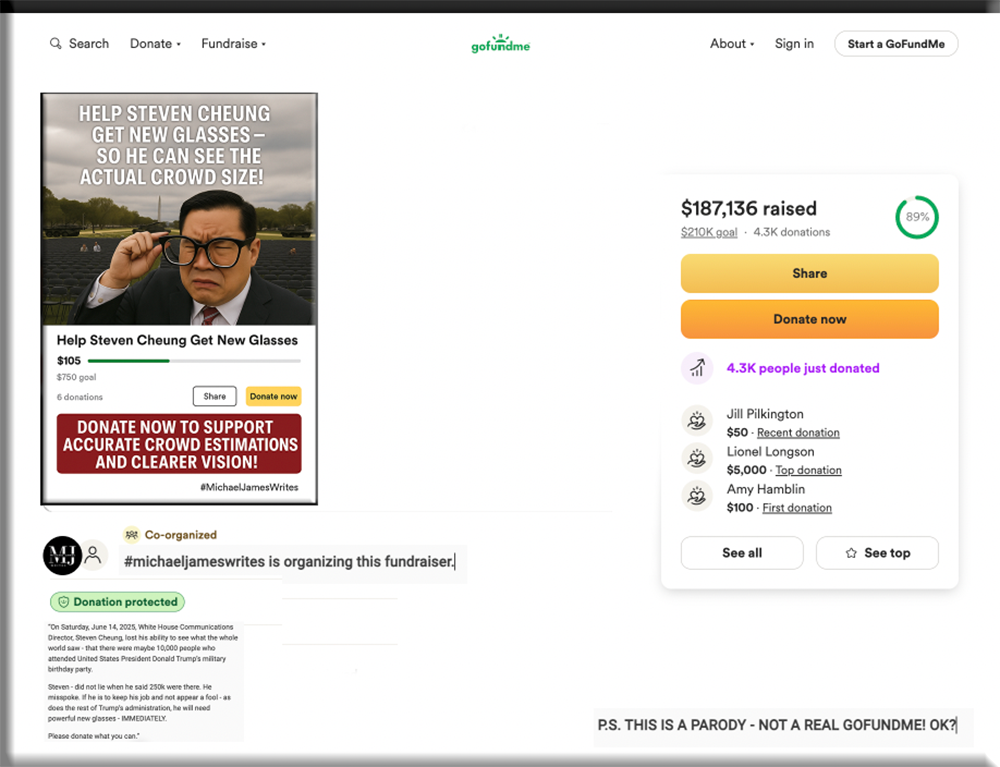Click the $105 green progress bar
The height and width of the screenshot is (767, 1000).
[x=194, y=361]
